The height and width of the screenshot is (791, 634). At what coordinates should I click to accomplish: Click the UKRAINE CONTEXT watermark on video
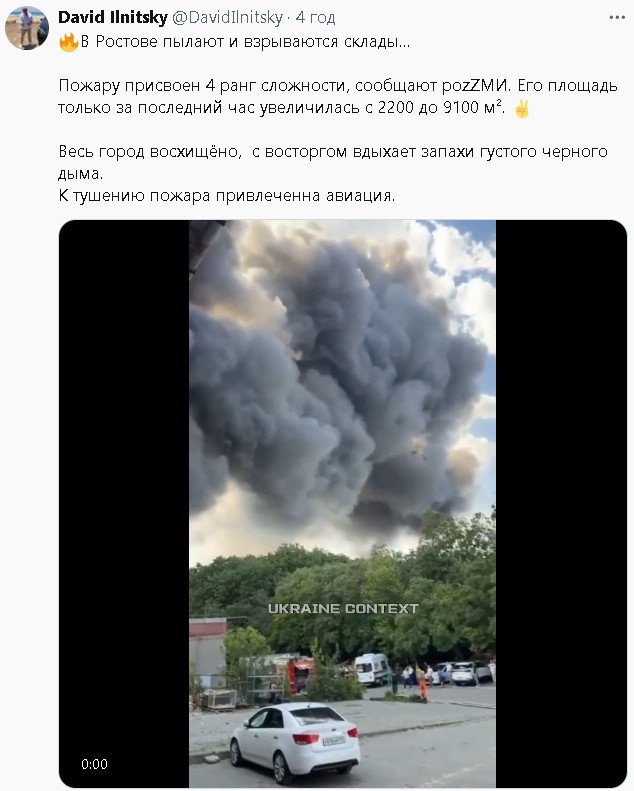click(x=343, y=608)
